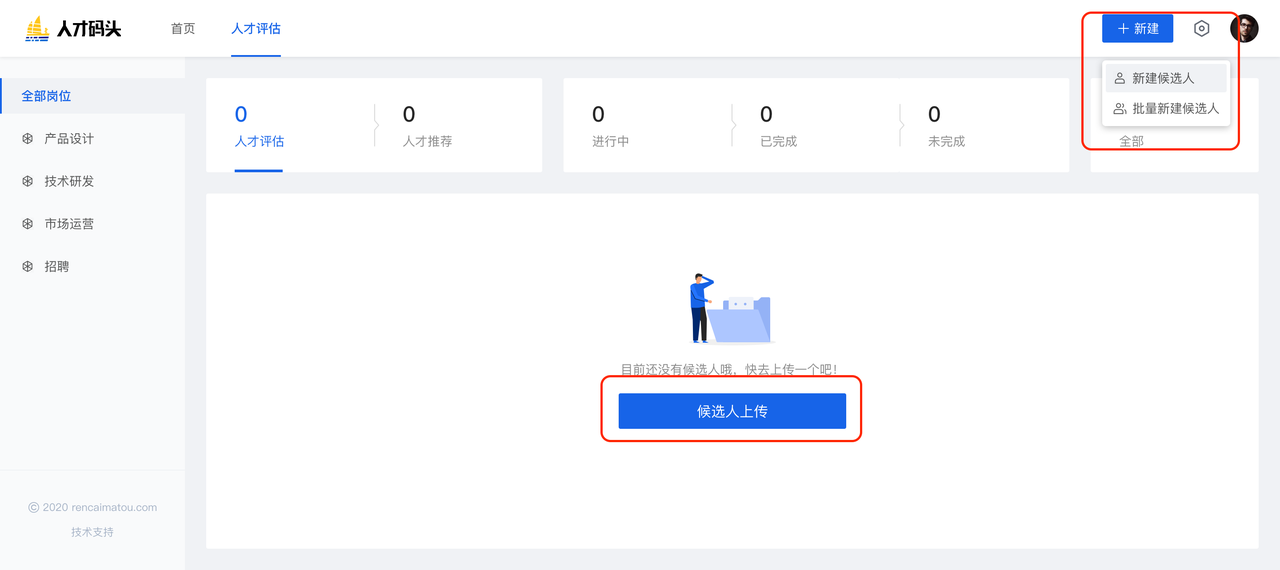The width and height of the screenshot is (1280, 570).
Task: Click the 新建 dropdown button
Action: [x=1137, y=29]
